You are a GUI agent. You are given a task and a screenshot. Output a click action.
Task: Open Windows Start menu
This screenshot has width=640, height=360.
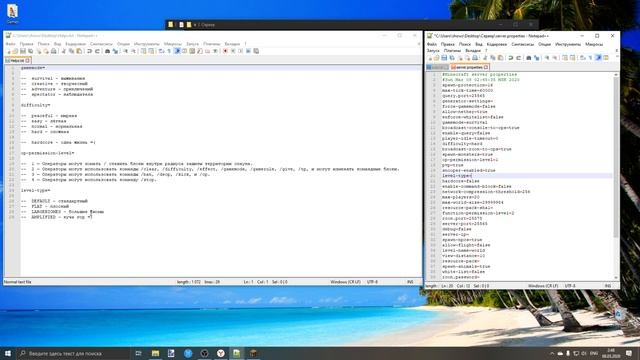[x=8, y=353]
